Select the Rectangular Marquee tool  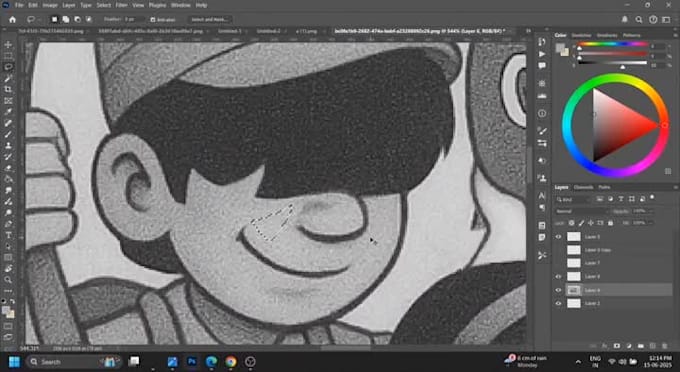(x=8, y=56)
